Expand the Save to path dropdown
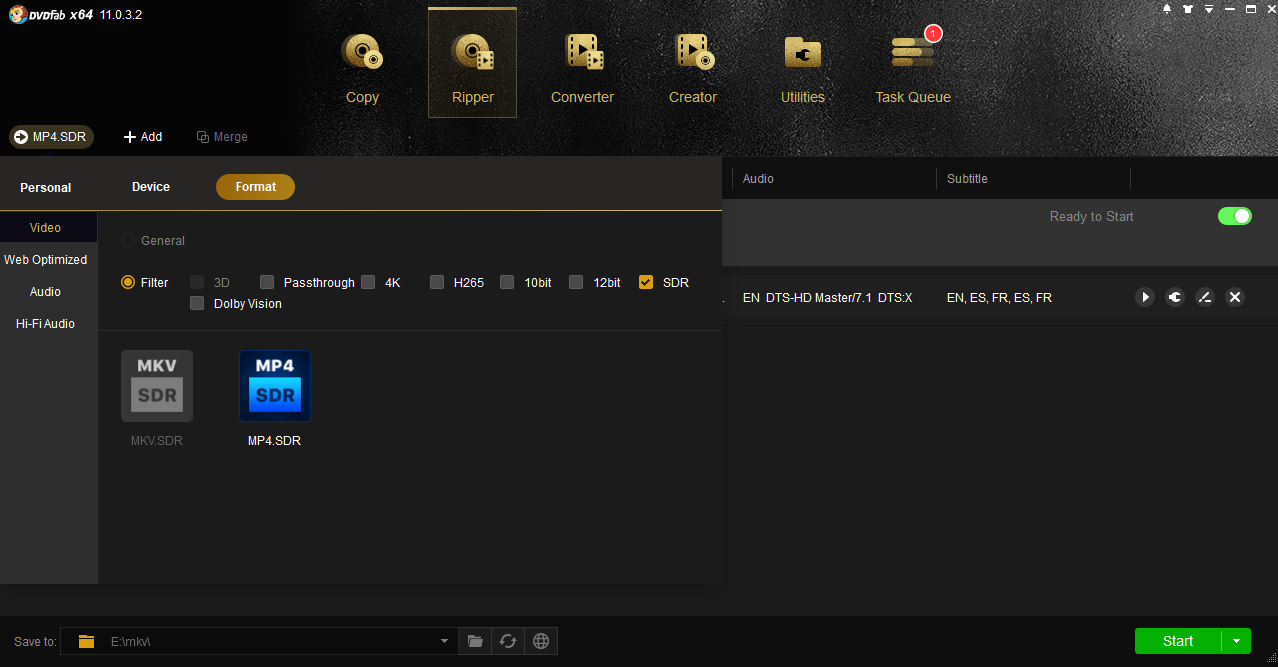This screenshot has height=667, width=1278. coord(444,641)
